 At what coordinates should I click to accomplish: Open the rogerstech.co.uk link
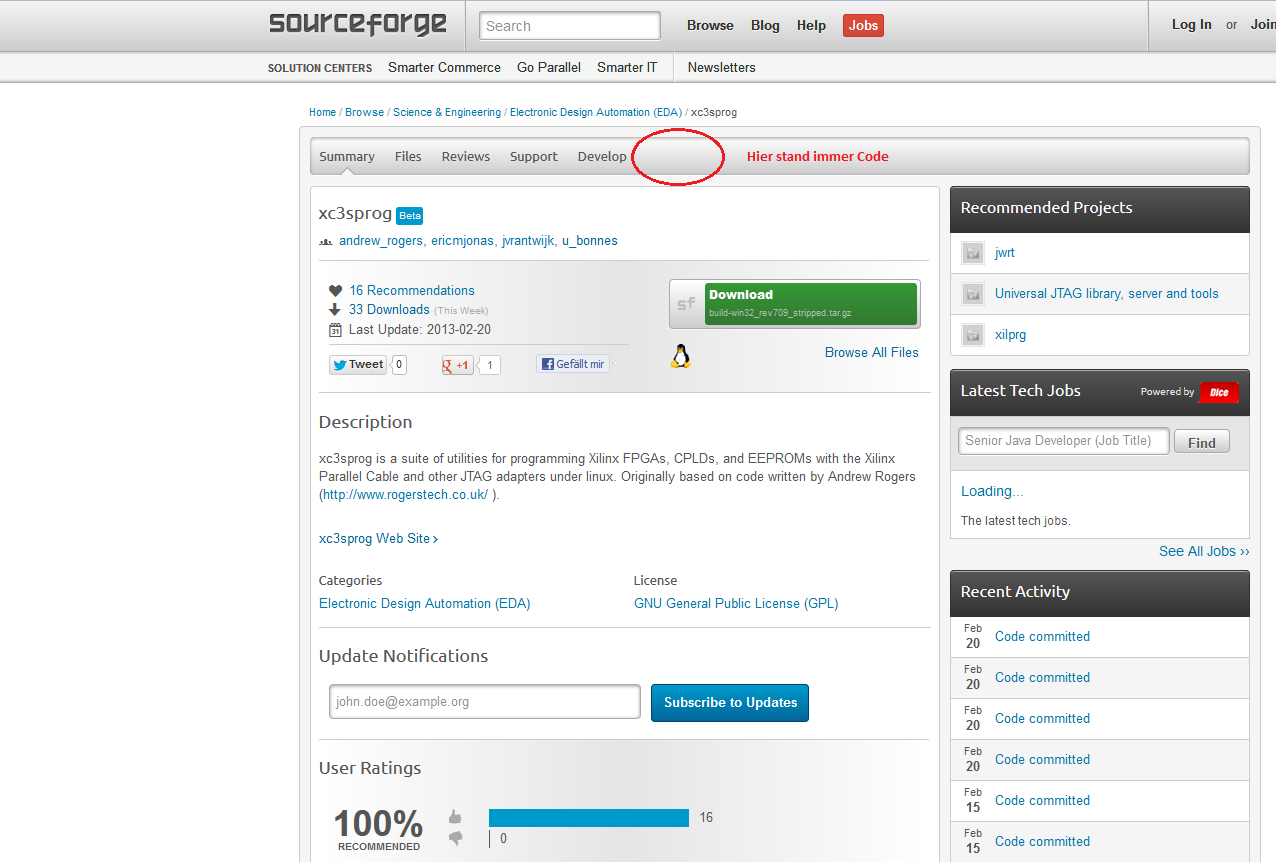coord(406,495)
